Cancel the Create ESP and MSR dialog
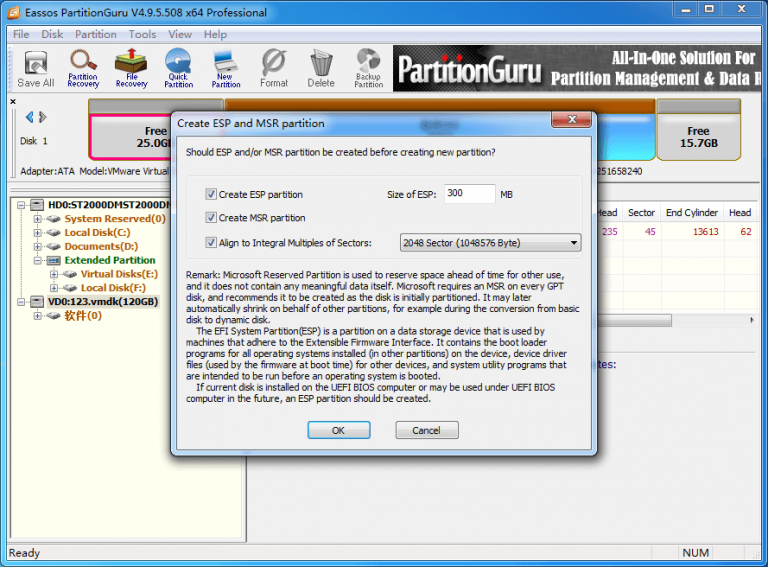 click(426, 430)
